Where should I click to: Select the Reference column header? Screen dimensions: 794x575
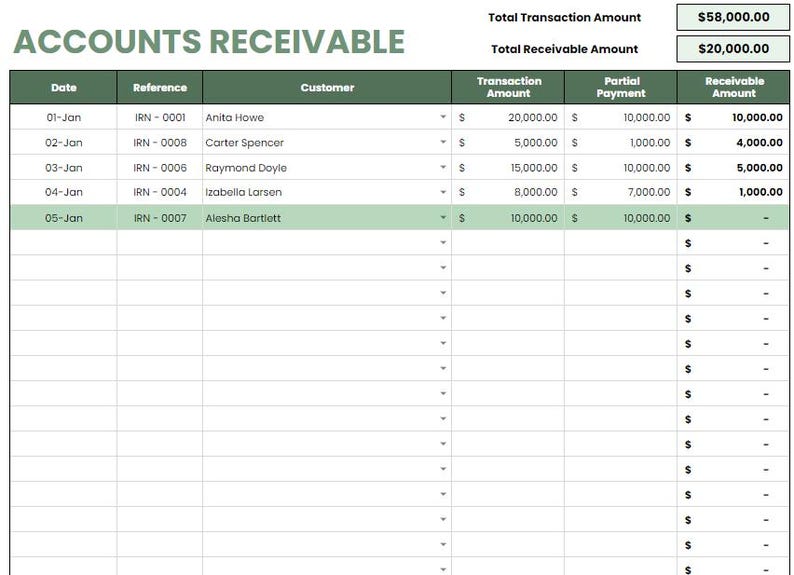pyautogui.click(x=160, y=88)
